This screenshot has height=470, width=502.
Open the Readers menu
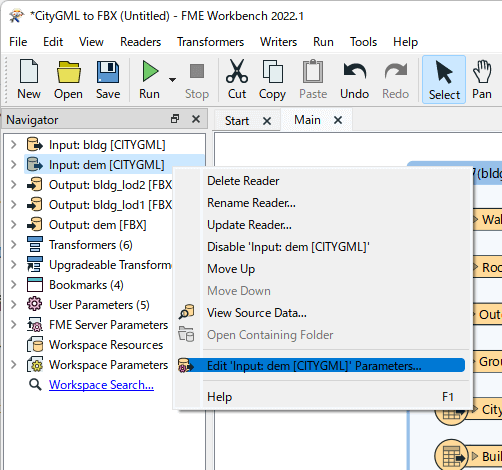(140, 42)
